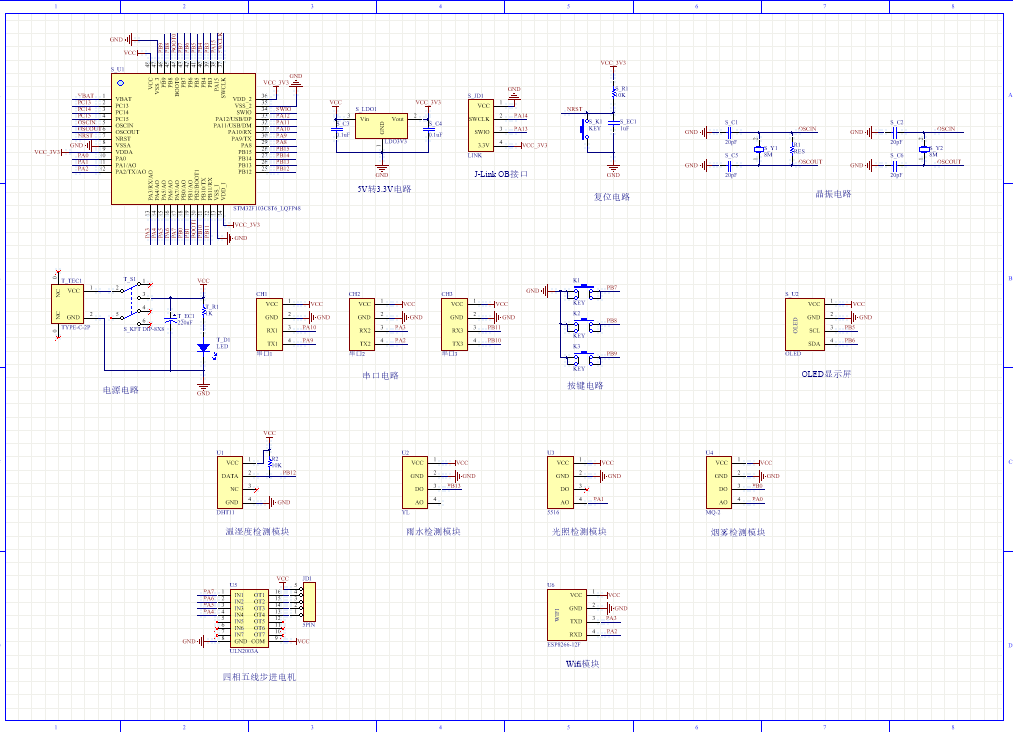Select the MQ-2 smoke sensor U4
The height and width of the screenshot is (732, 1013).
click(x=721, y=482)
